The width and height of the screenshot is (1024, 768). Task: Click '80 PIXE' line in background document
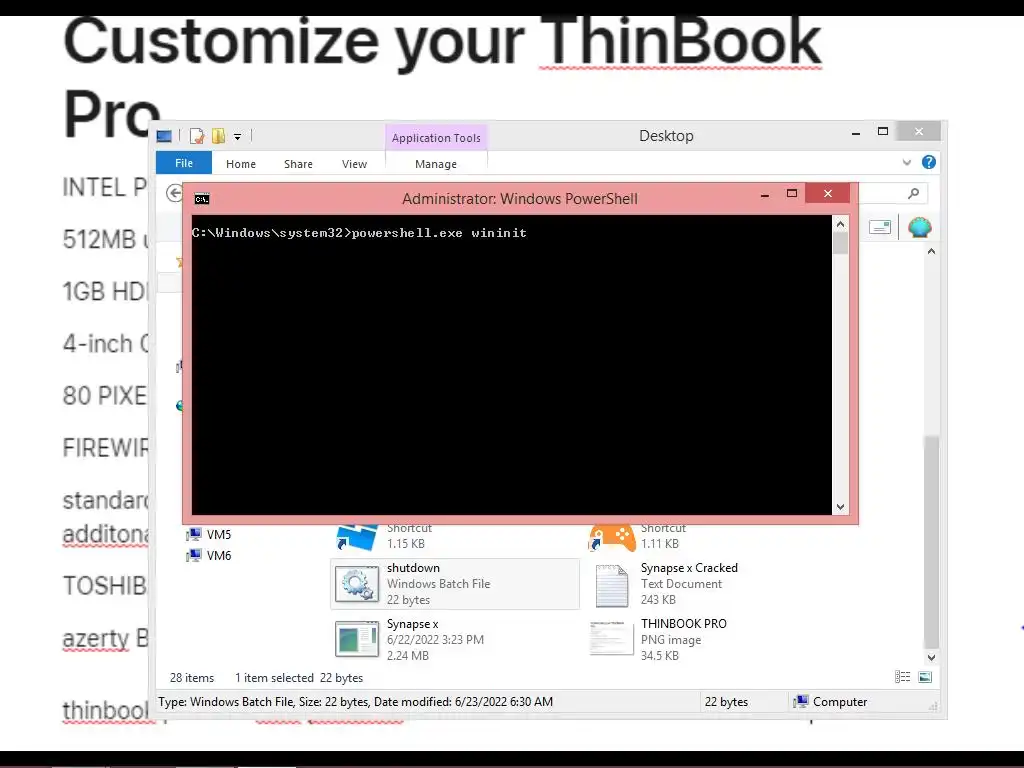[x=105, y=396]
